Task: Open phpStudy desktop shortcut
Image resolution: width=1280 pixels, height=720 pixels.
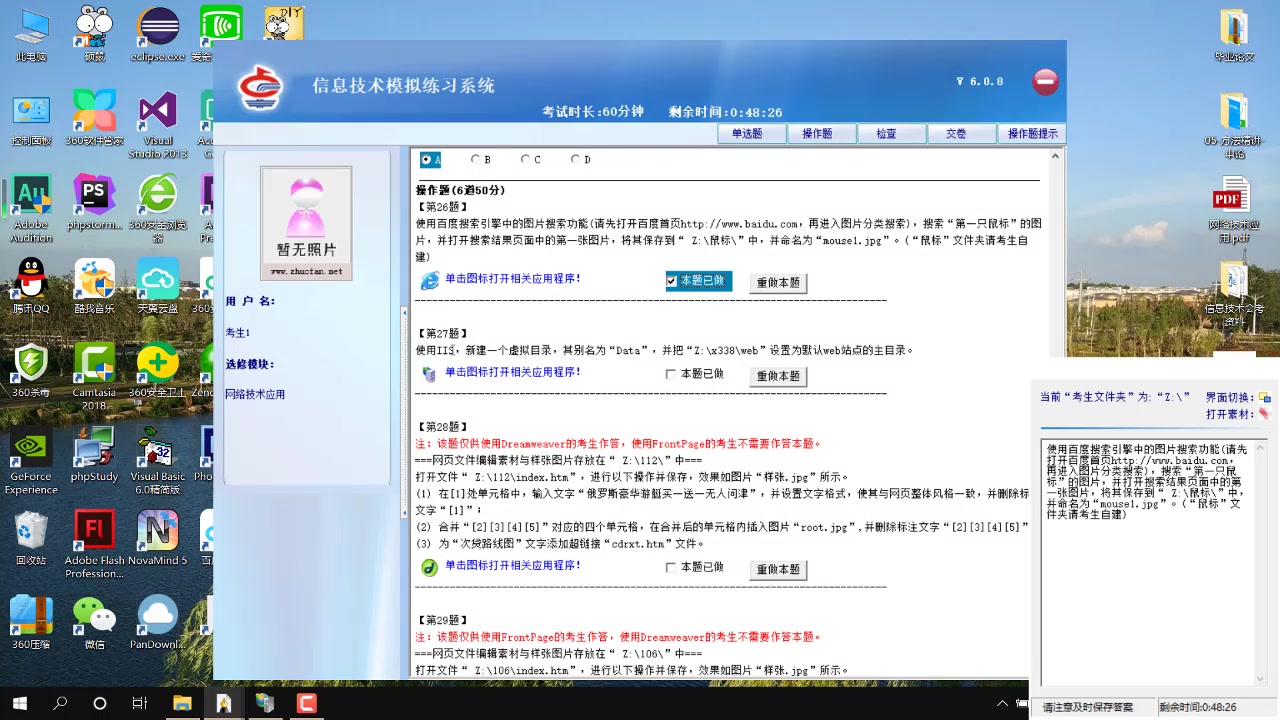Action: pyautogui.click(x=94, y=455)
